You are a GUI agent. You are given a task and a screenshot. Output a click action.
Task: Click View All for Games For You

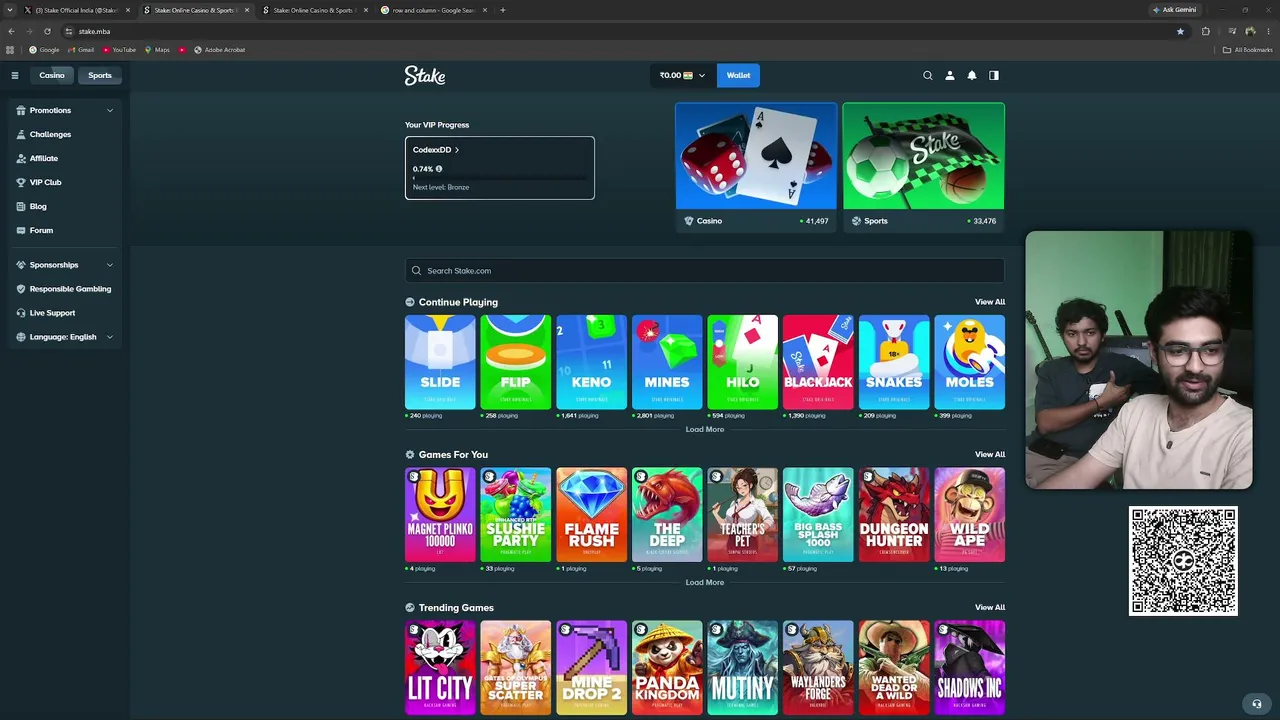point(990,455)
